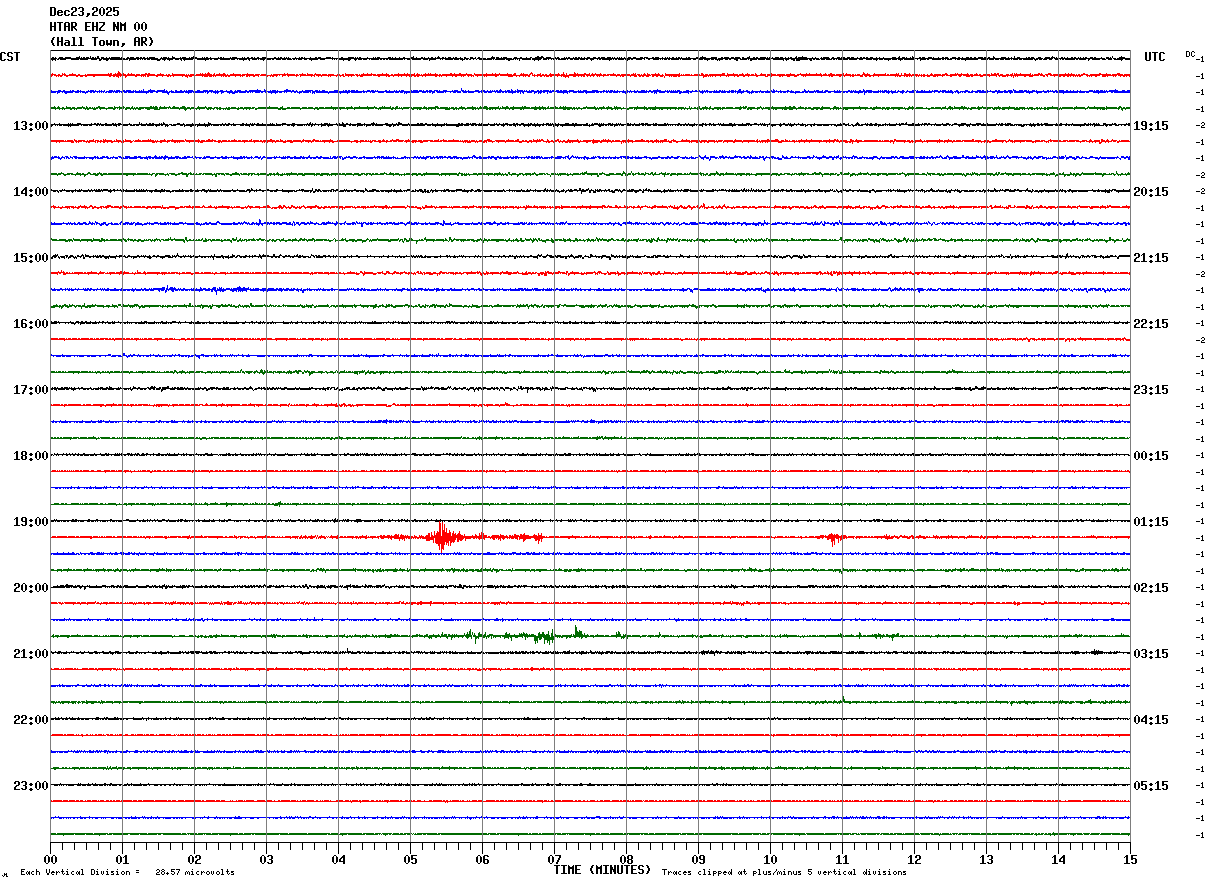
Task: Click the 03:15 UTC time label
Action: [1151, 654]
